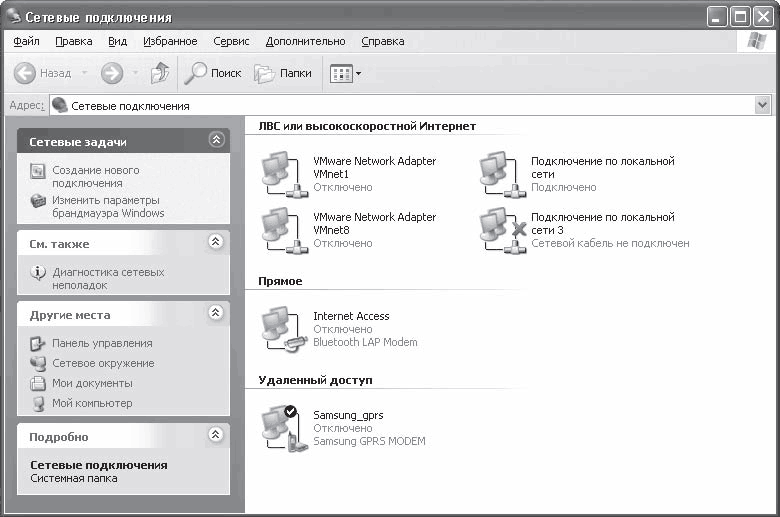Select Подключение по локальной сети icon
The height and width of the screenshot is (517, 780).
click(502, 174)
